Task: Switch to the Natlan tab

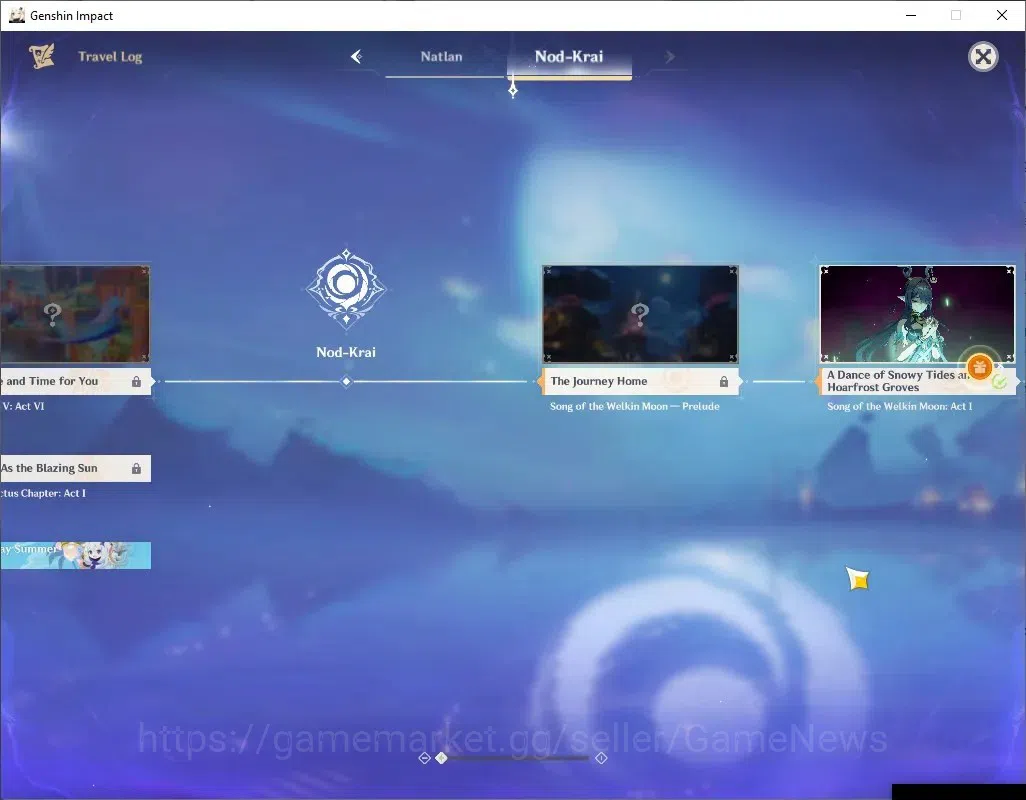Action: tap(442, 57)
